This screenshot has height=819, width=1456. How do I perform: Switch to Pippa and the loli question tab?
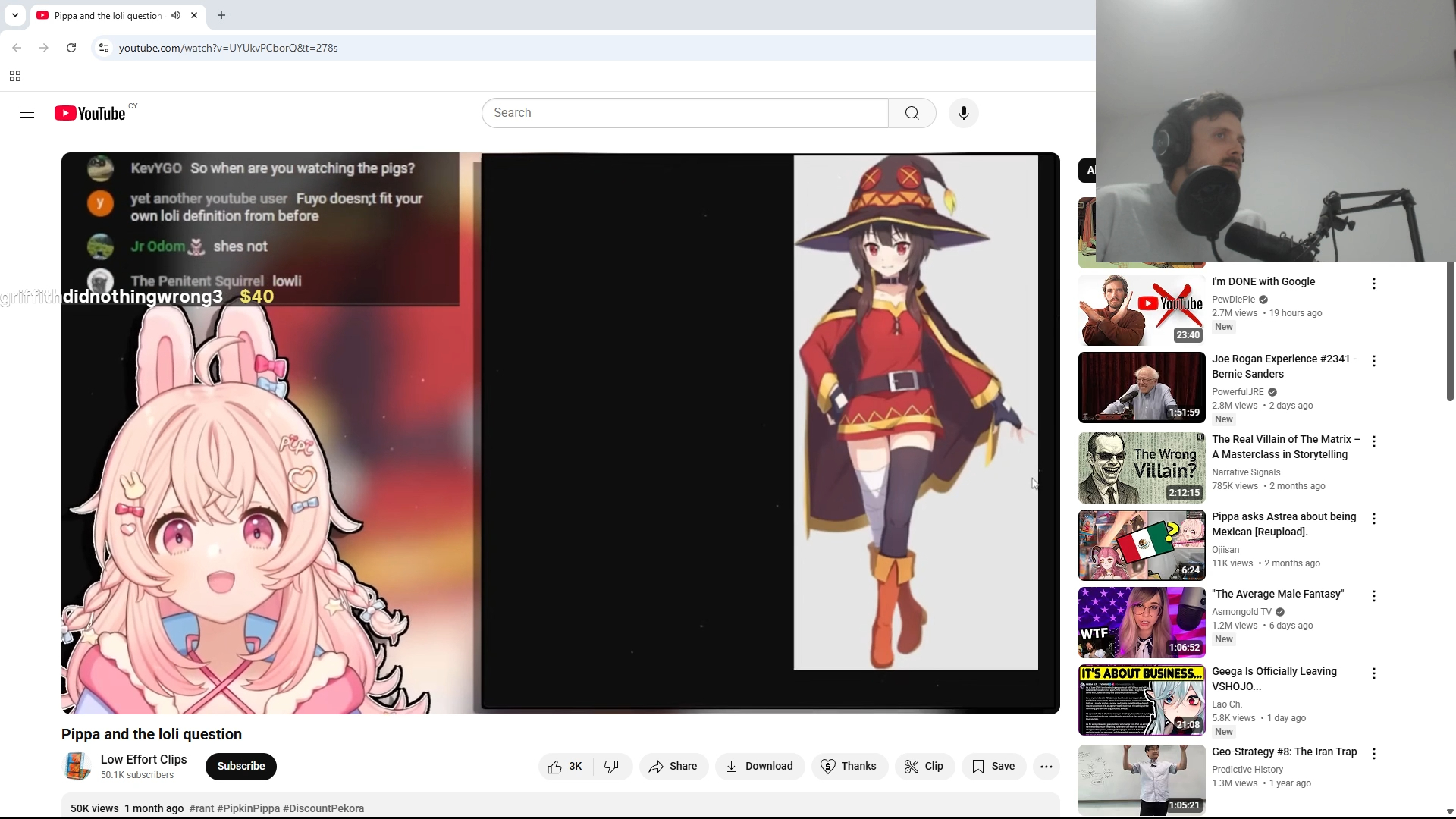[x=108, y=15]
